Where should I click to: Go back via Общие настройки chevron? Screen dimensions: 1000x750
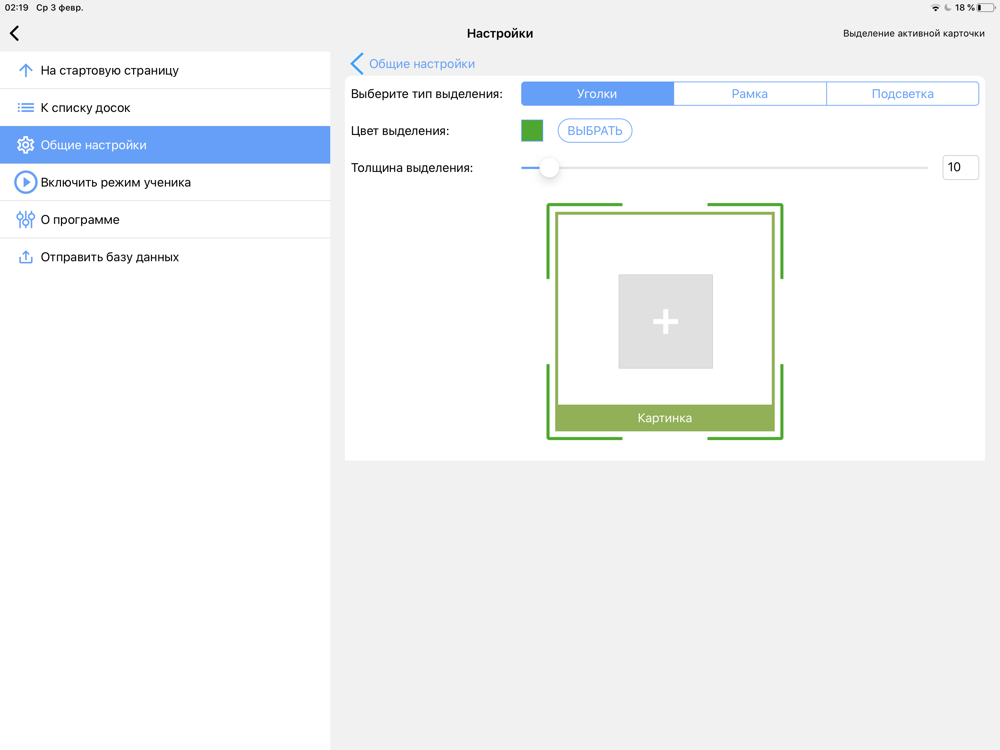tap(357, 64)
